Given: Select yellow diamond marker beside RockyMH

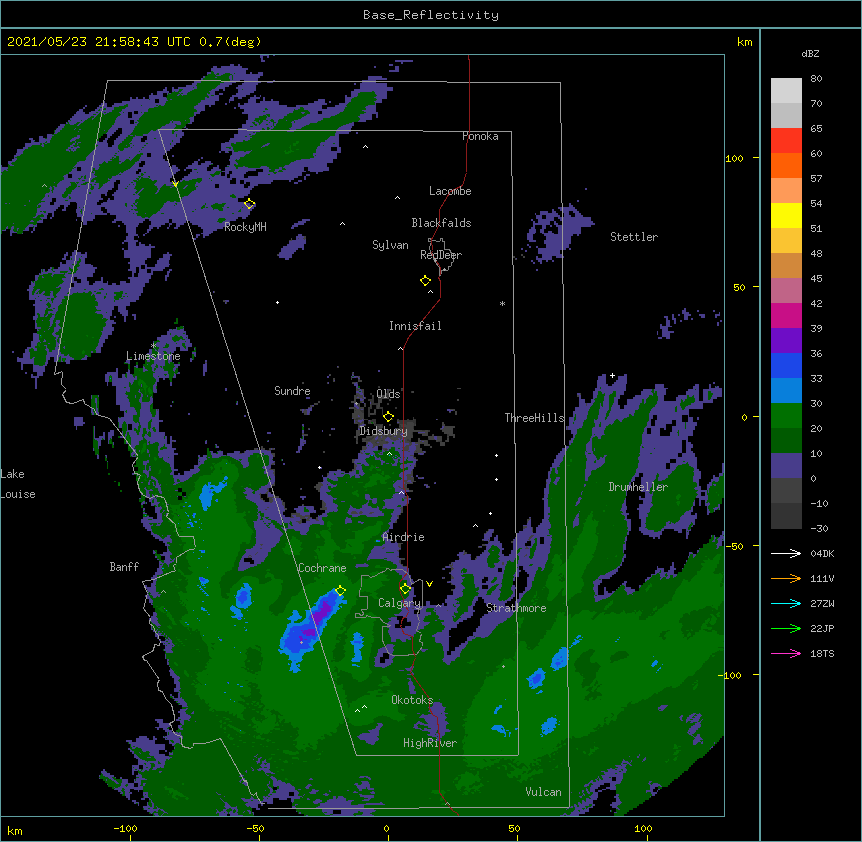Looking at the screenshot, I should 250,204.
